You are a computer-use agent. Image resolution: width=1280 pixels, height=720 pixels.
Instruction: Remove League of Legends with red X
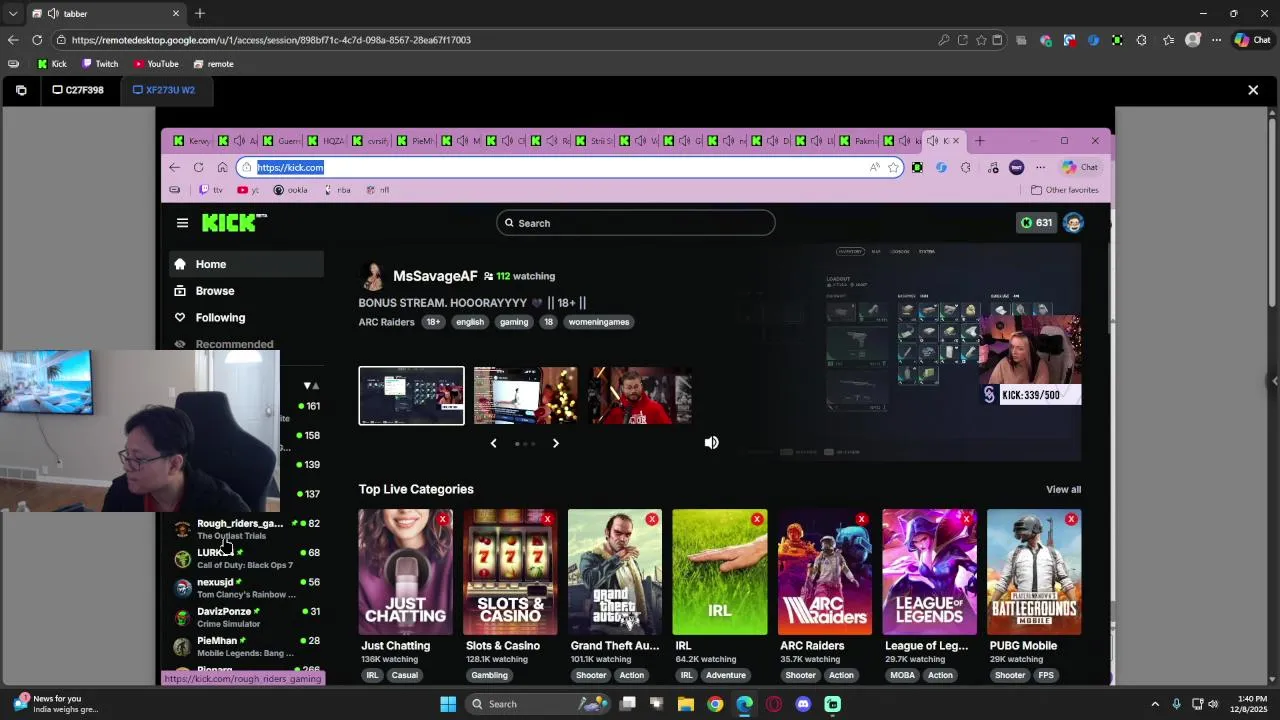click(966, 519)
